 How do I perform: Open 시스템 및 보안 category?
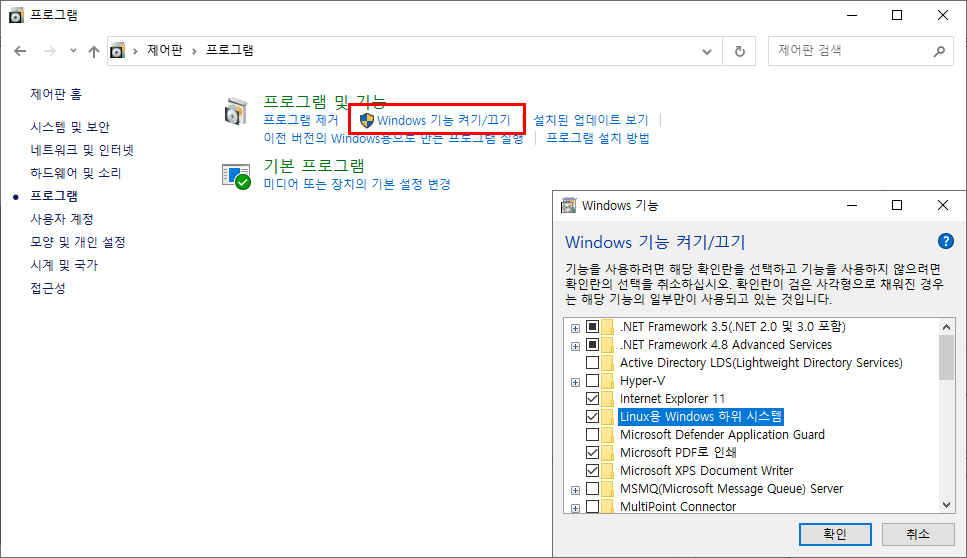[70, 127]
